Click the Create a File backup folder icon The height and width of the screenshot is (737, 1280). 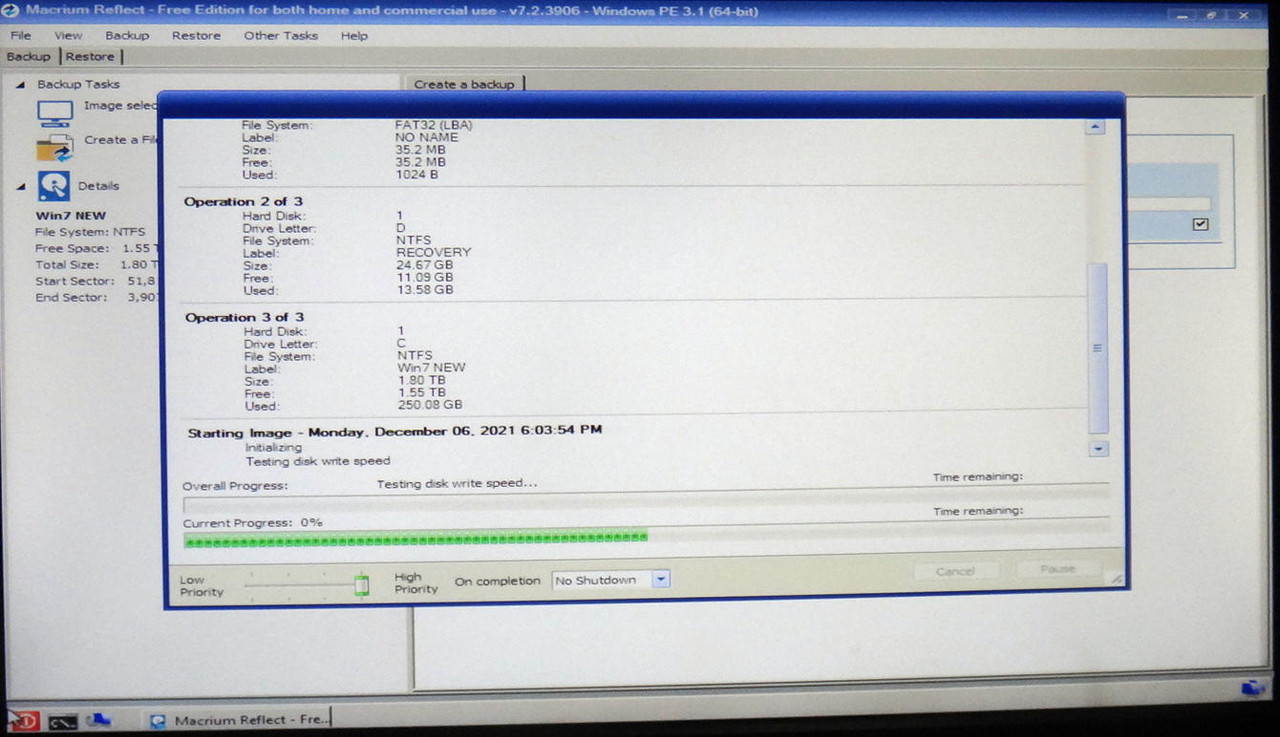[55, 147]
